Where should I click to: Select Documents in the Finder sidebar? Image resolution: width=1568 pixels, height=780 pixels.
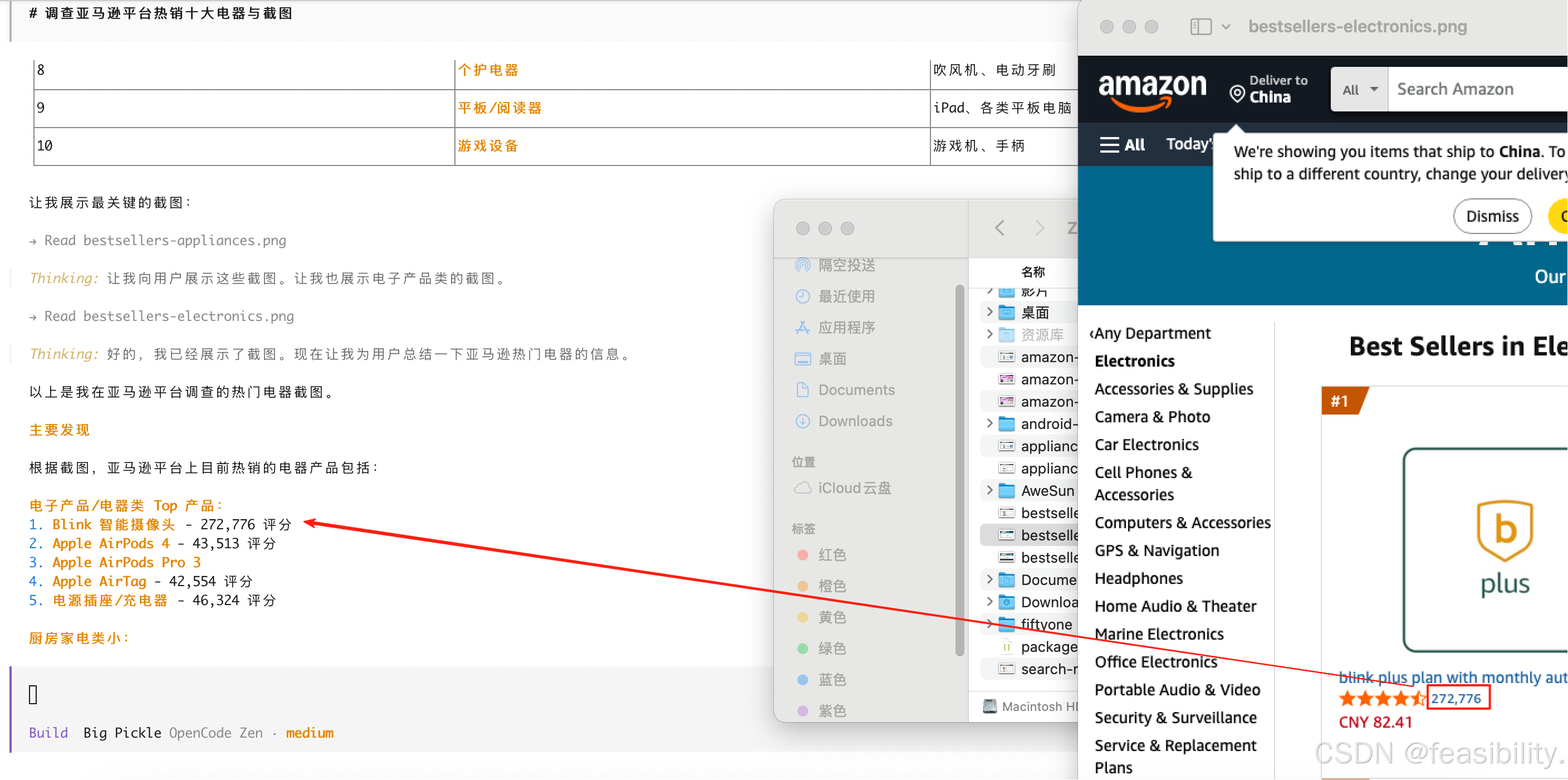(x=856, y=389)
